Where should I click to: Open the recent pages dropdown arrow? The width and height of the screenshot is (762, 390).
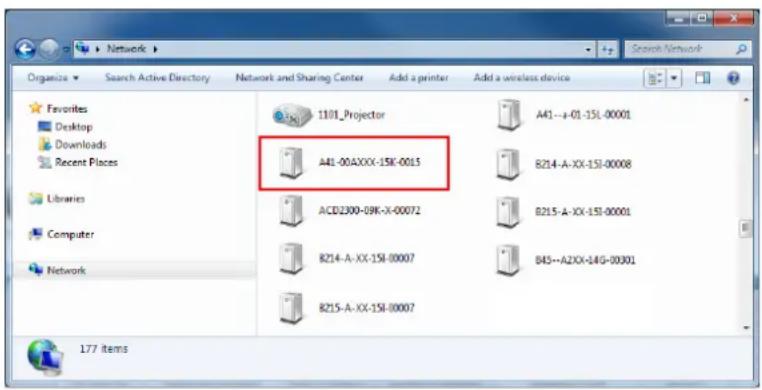(x=66, y=50)
